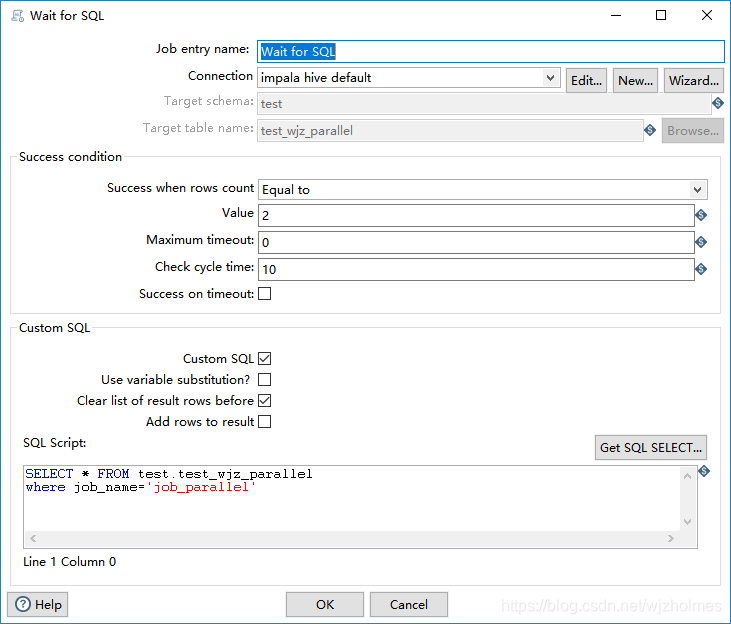Viewport: 731px width, 624px height.
Task: Uncheck Clear list of result rows before
Action: tap(264, 401)
